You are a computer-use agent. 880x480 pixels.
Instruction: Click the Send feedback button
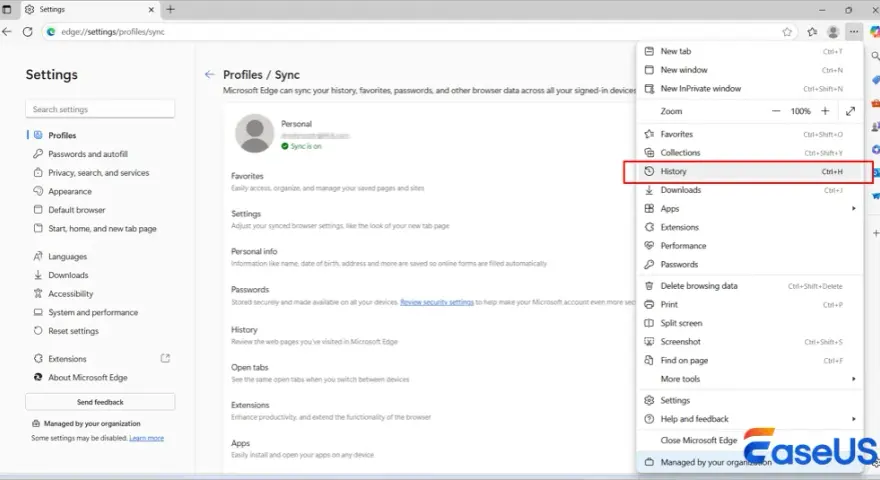click(x=100, y=402)
